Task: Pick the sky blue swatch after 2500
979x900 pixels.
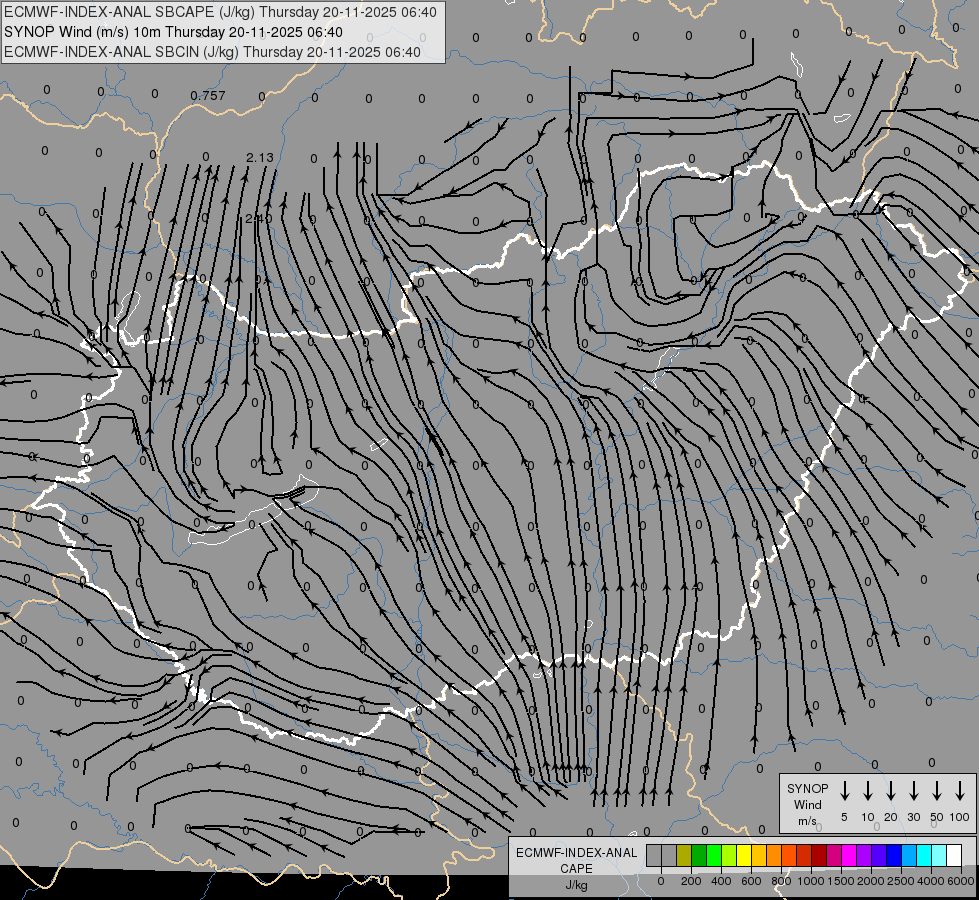Action: [909, 855]
